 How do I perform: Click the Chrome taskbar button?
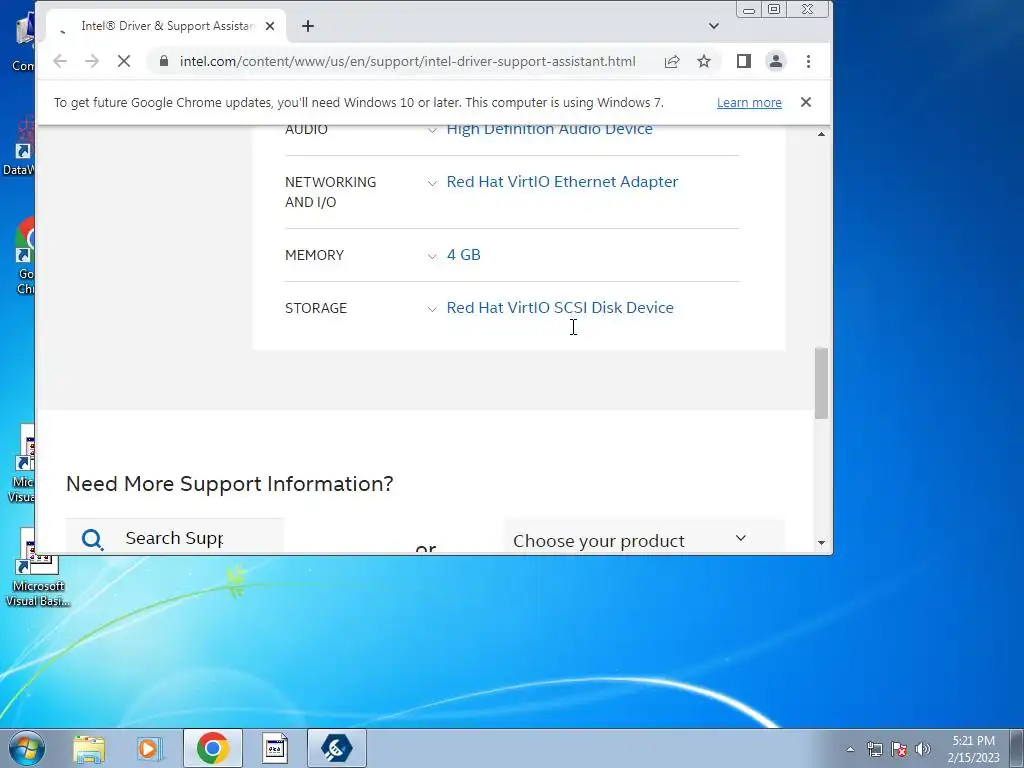212,748
